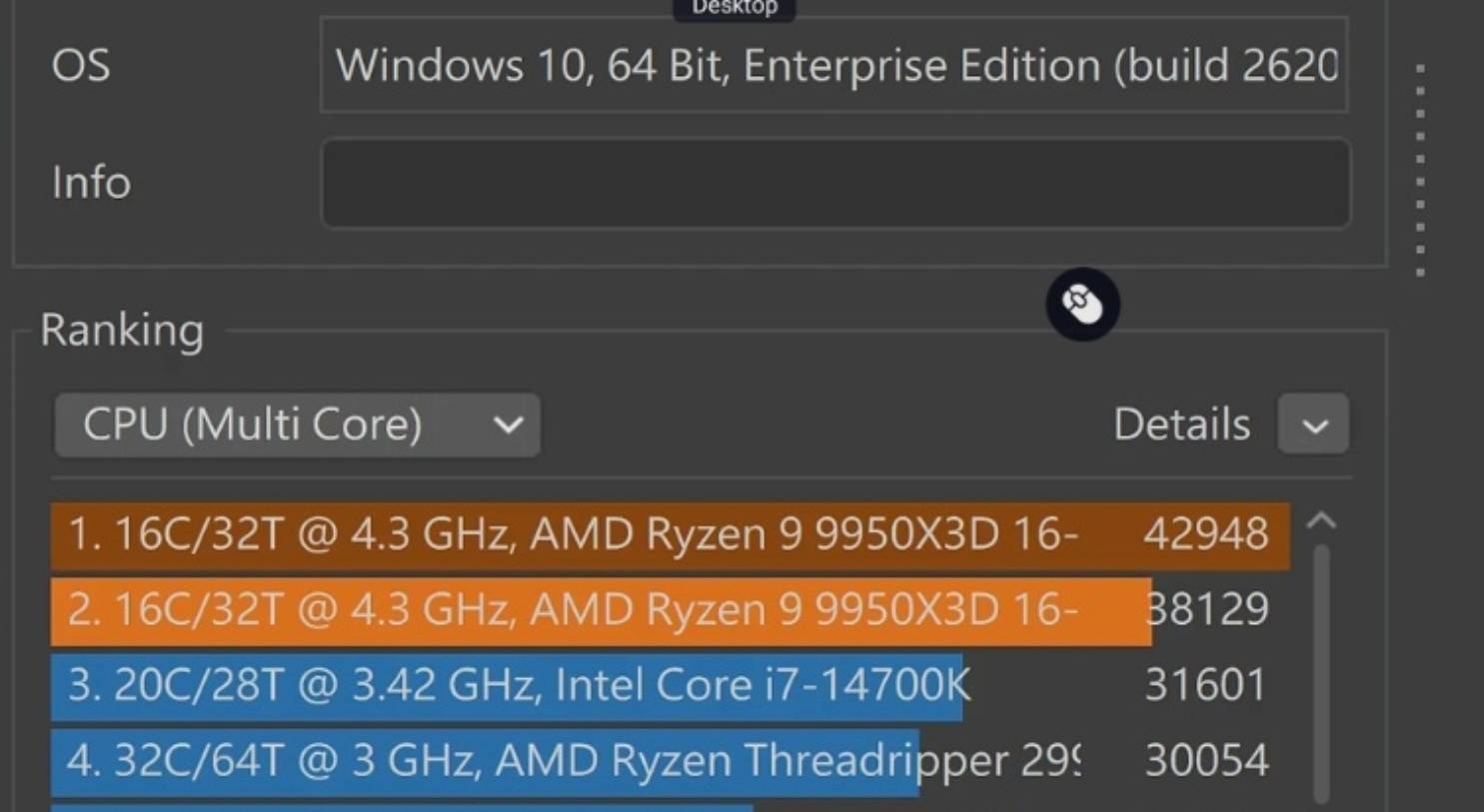Click the round mouse icon badge
1484x812 pixels.
[1082, 304]
